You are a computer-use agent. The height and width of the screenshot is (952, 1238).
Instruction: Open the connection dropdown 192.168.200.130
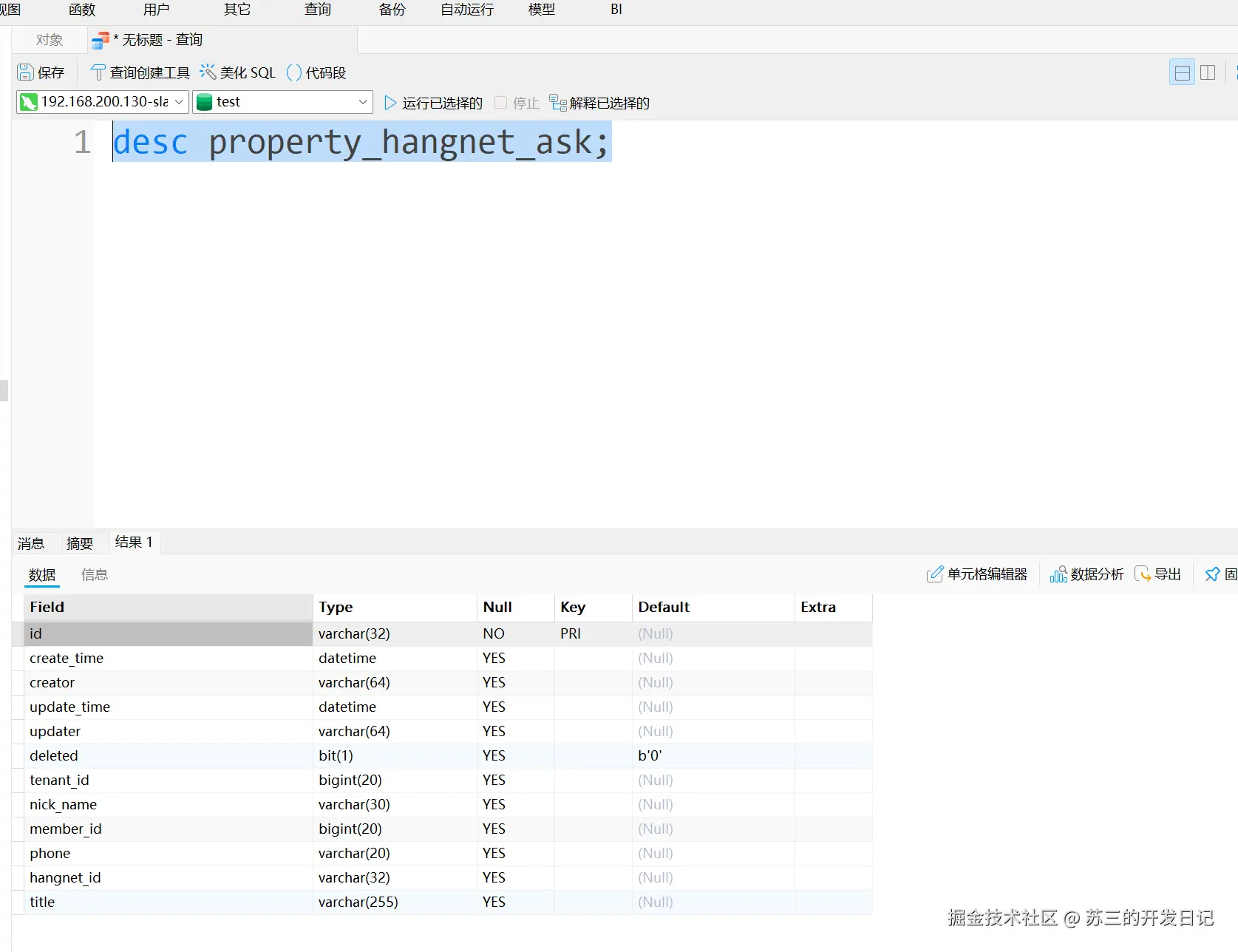click(x=103, y=102)
